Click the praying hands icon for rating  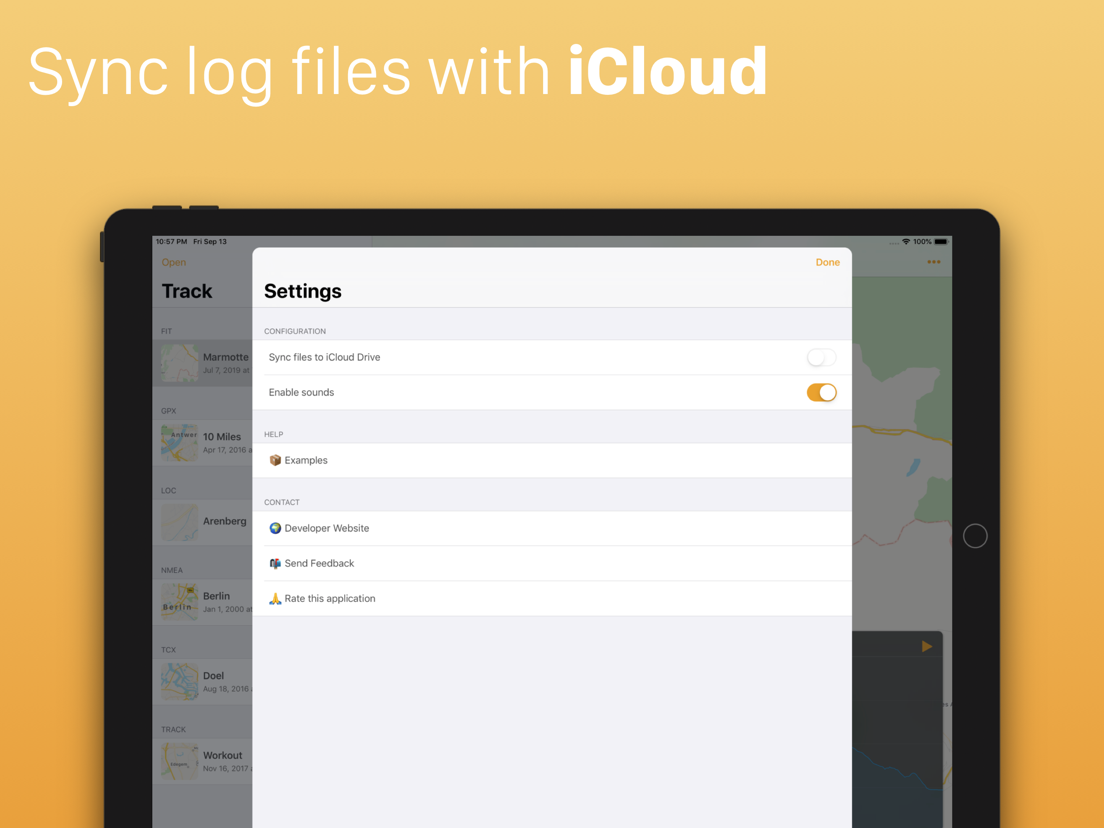coord(275,598)
